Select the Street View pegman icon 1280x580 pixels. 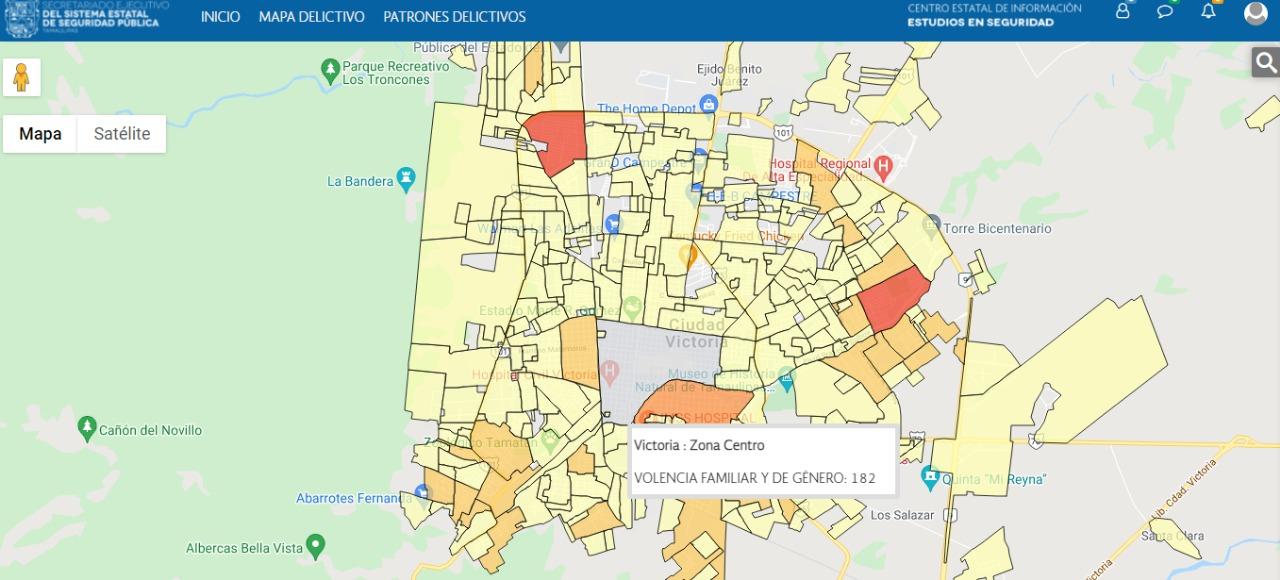(21, 77)
